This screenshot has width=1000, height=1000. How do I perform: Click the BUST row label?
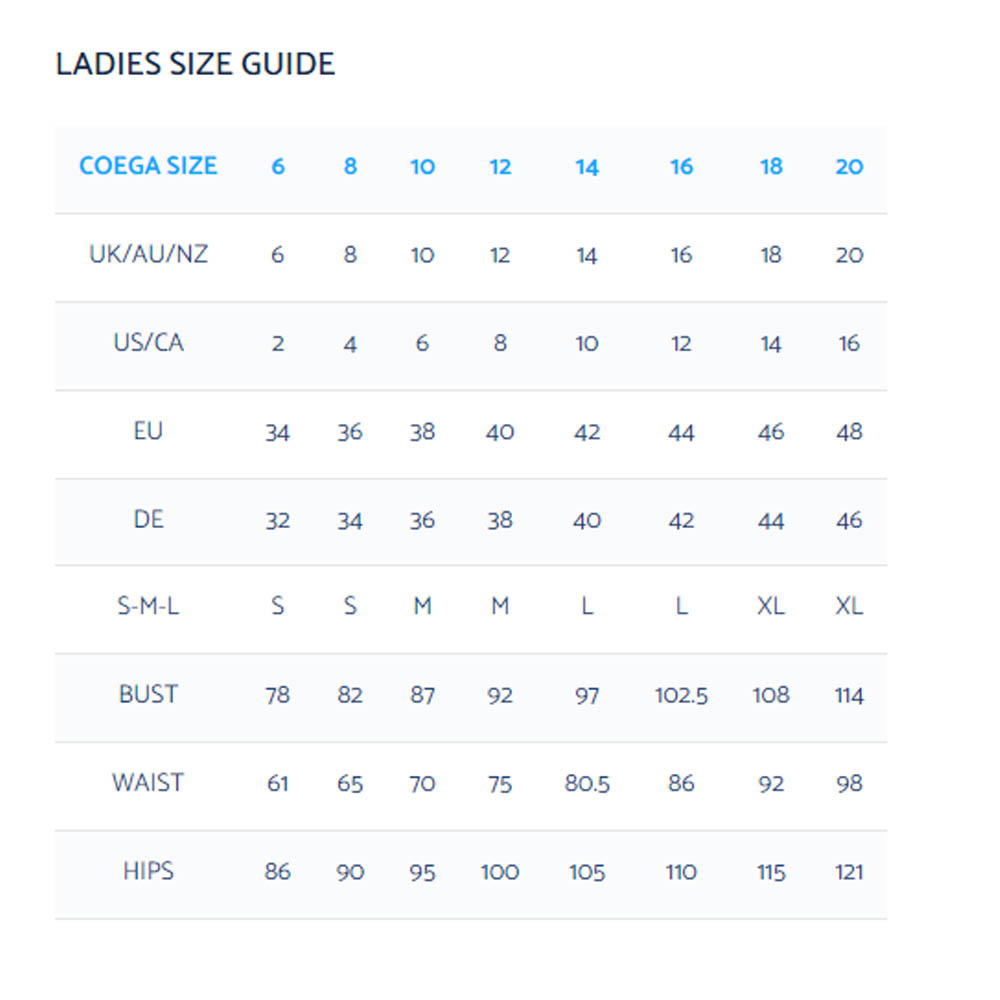[x=148, y=694]
